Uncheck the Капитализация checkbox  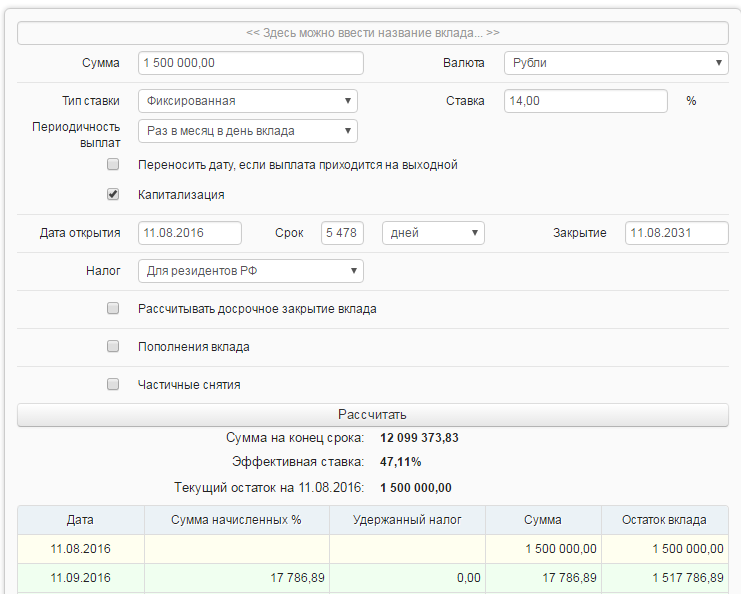pyautogui.click(x=113, y=194)
